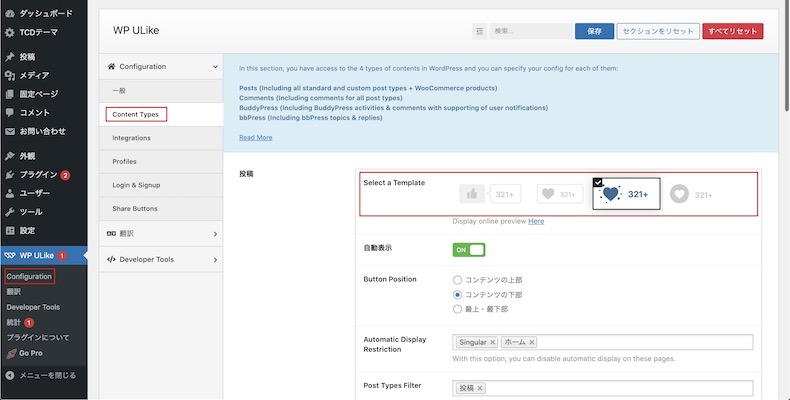This screenshot has height=400, width=790.
Task: Click the セクションをリセット button
Action: [x=658, y=31]
